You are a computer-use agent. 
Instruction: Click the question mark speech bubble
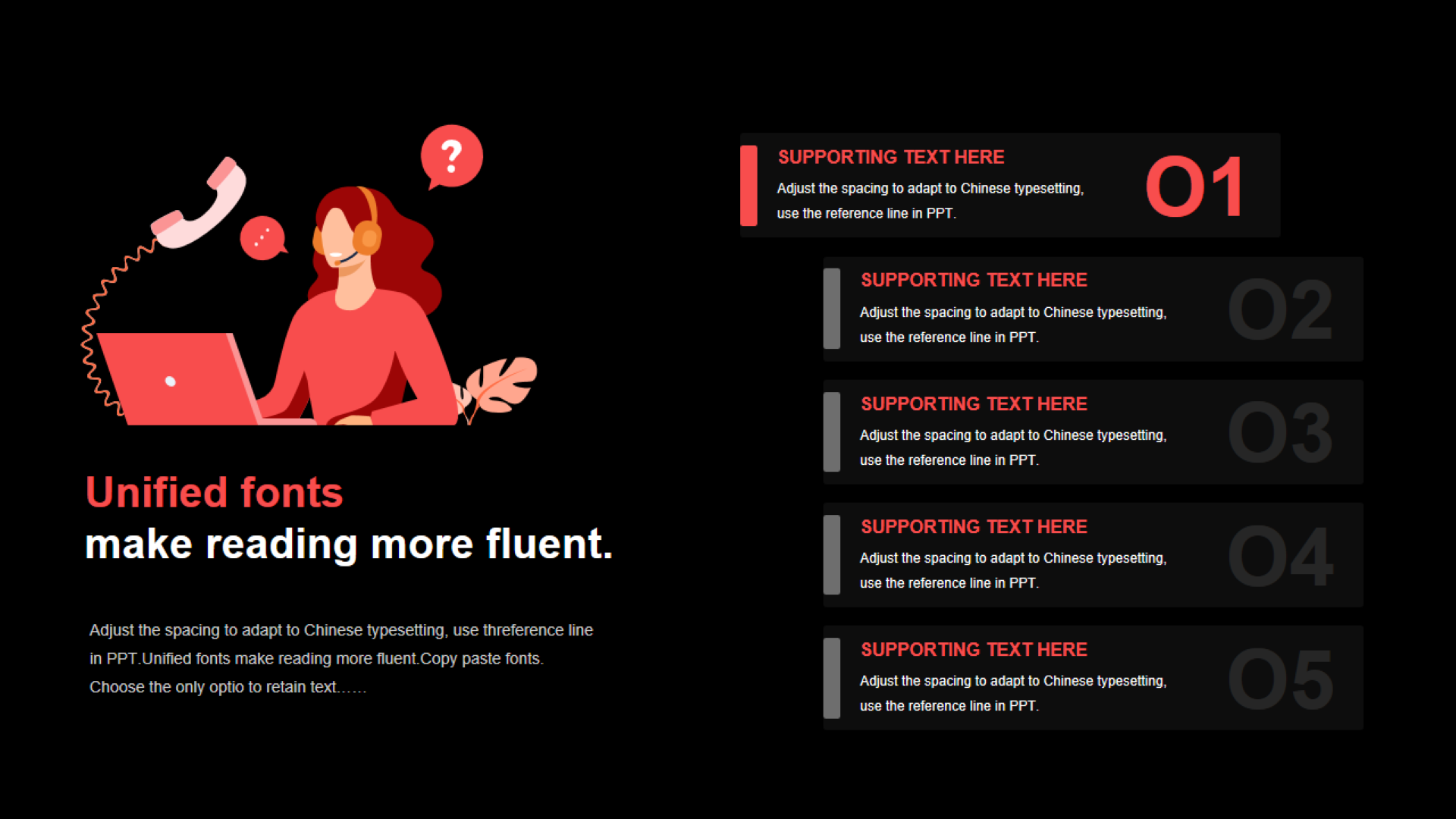pos(452,157)
